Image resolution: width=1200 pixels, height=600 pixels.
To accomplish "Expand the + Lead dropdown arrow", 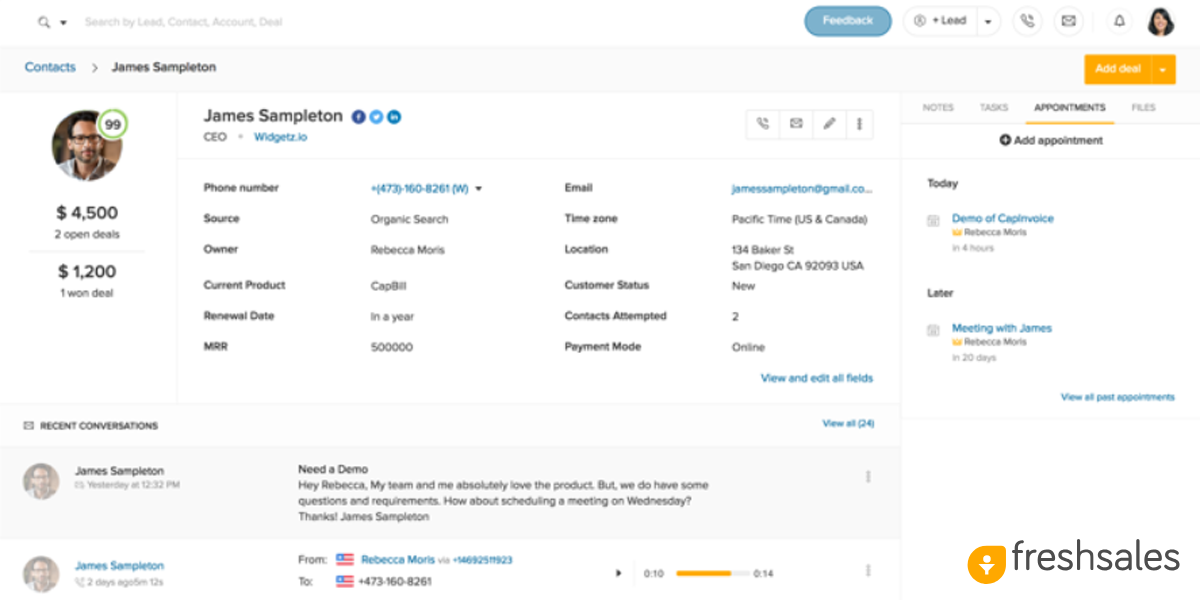I will (x=988, y=21).
